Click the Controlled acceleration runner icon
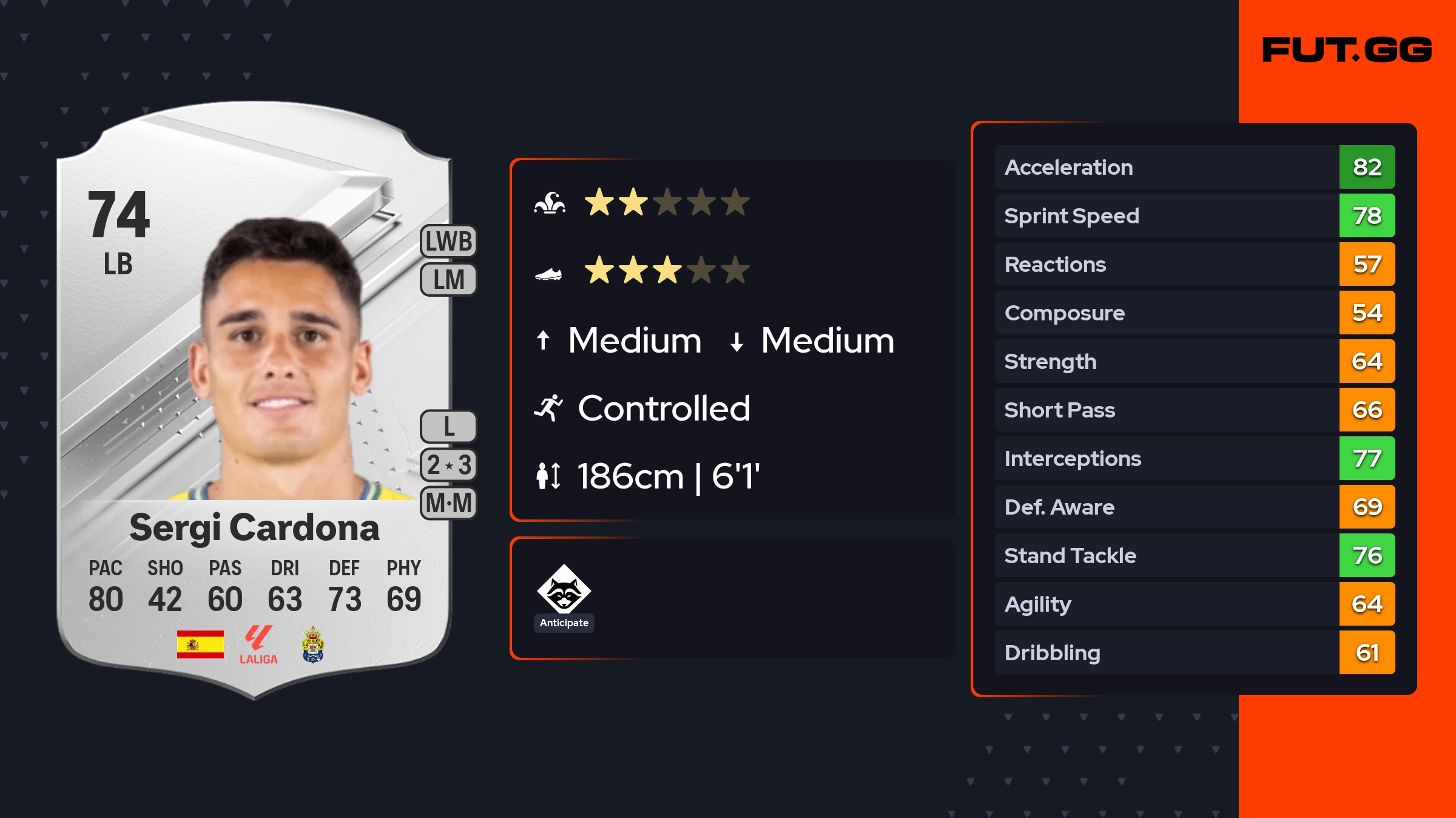The width and height of the screenshot is (1456, 818). tap(548, 408)
